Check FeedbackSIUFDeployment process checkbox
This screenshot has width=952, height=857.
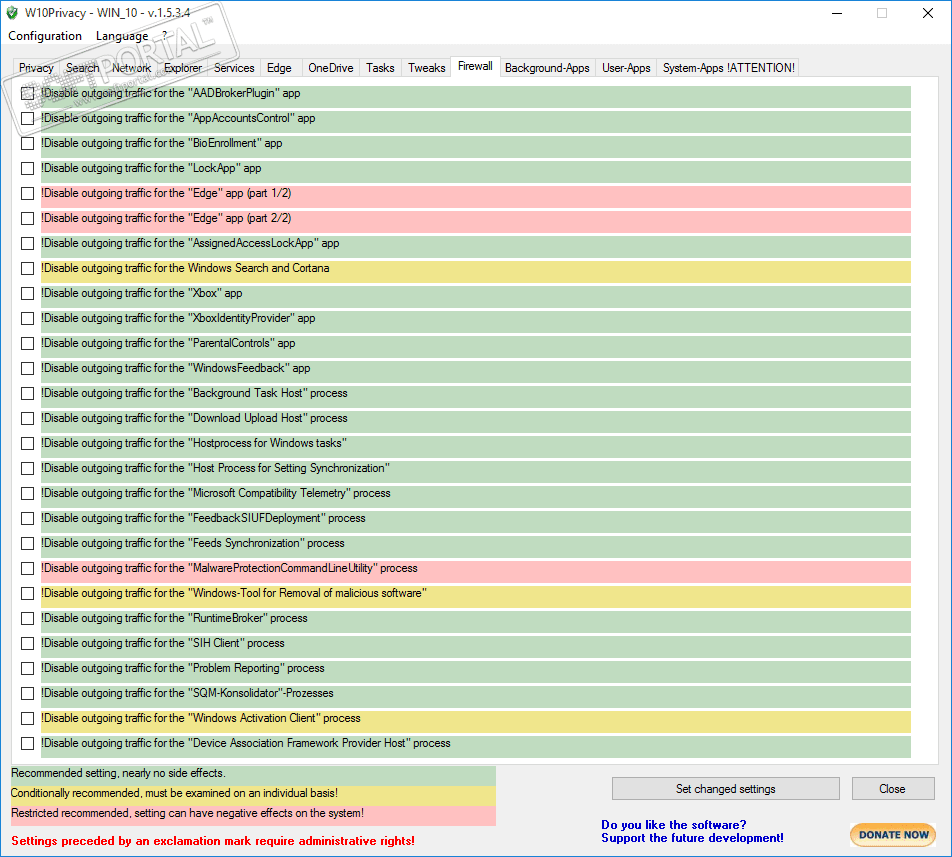pos(27,518)
